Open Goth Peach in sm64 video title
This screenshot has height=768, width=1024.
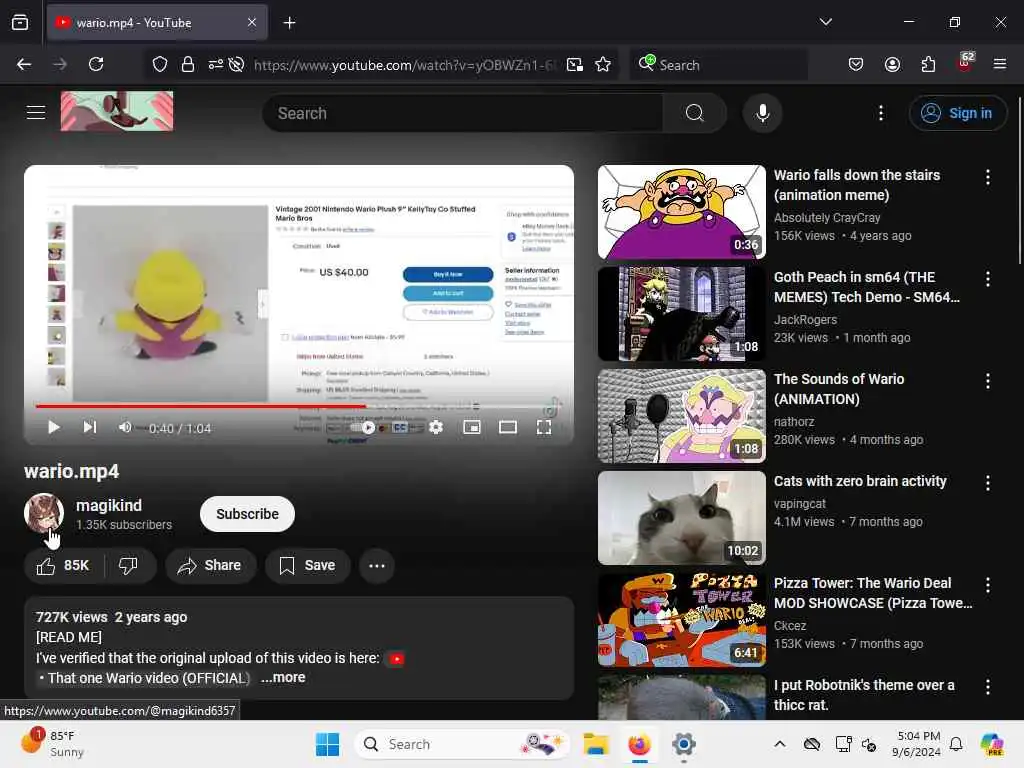(x=867, y=287)
